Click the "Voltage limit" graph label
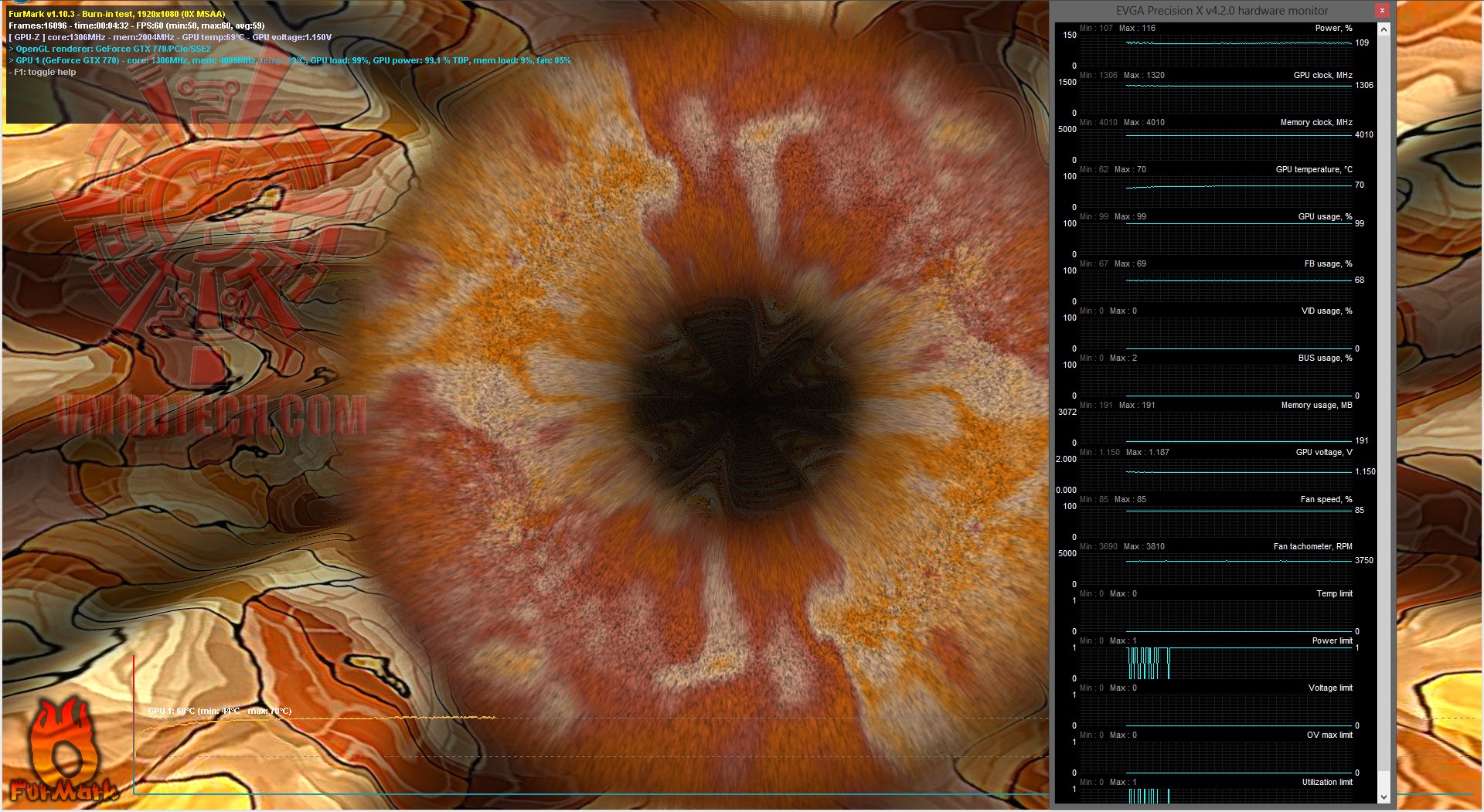This screenshot has height=812, width=1484. tap(1330, 688)
